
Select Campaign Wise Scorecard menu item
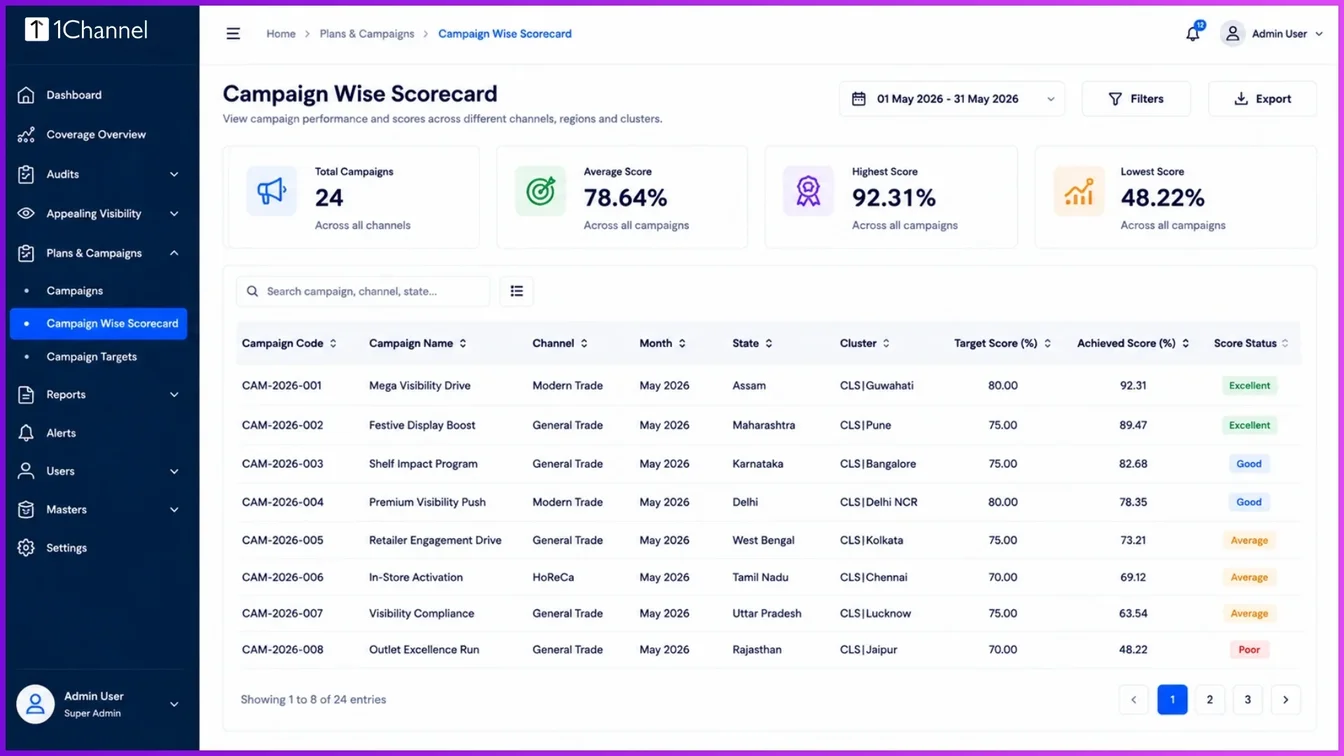tap(98, 323)
